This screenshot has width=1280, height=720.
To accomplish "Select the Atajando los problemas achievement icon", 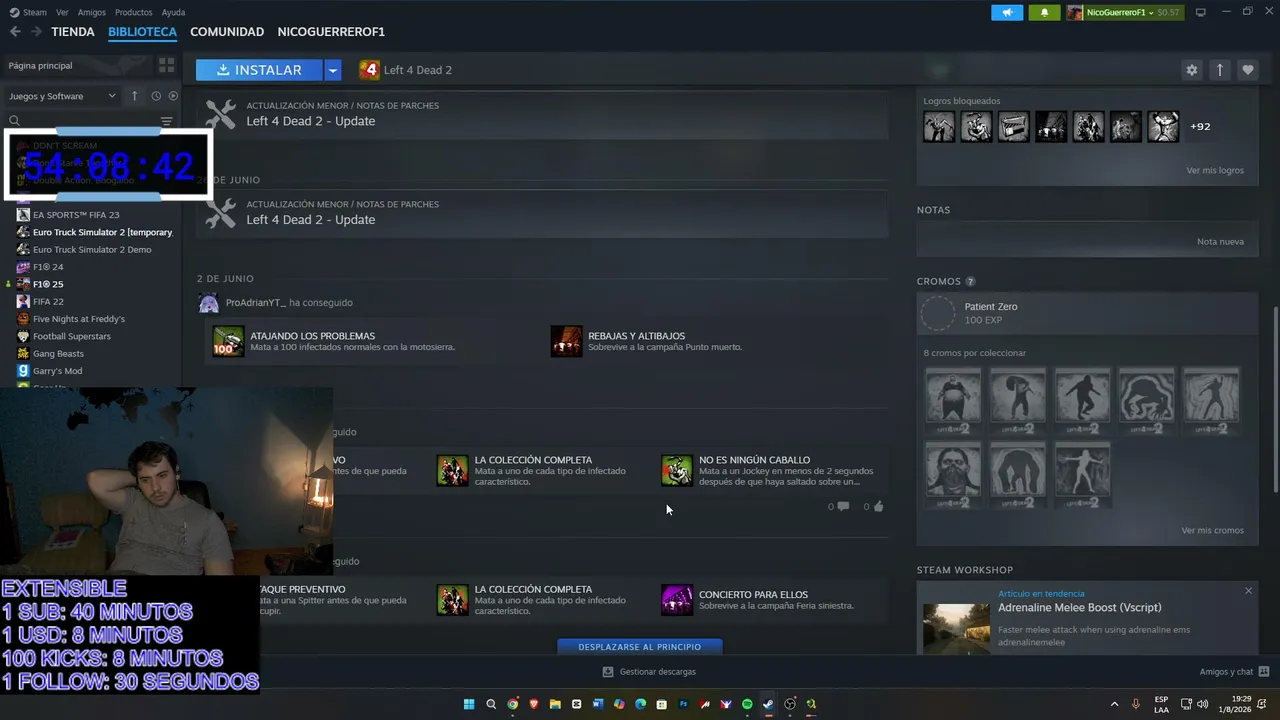I will (x=228, y=341).
